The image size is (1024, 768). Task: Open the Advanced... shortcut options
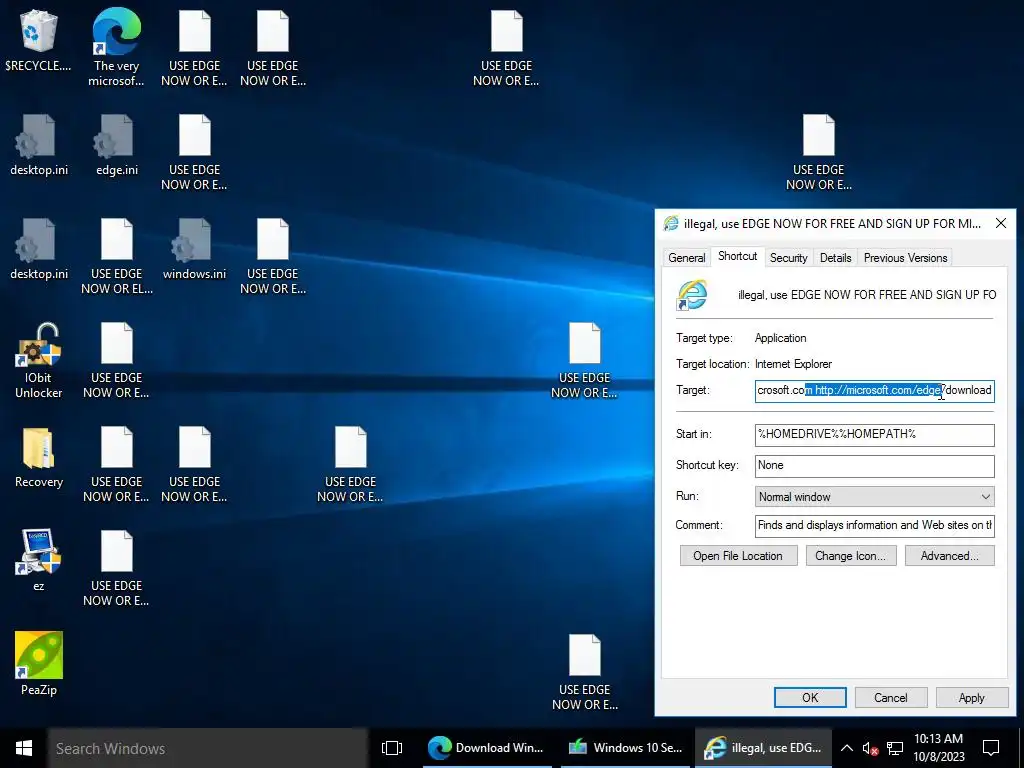[x=950, y=556]
